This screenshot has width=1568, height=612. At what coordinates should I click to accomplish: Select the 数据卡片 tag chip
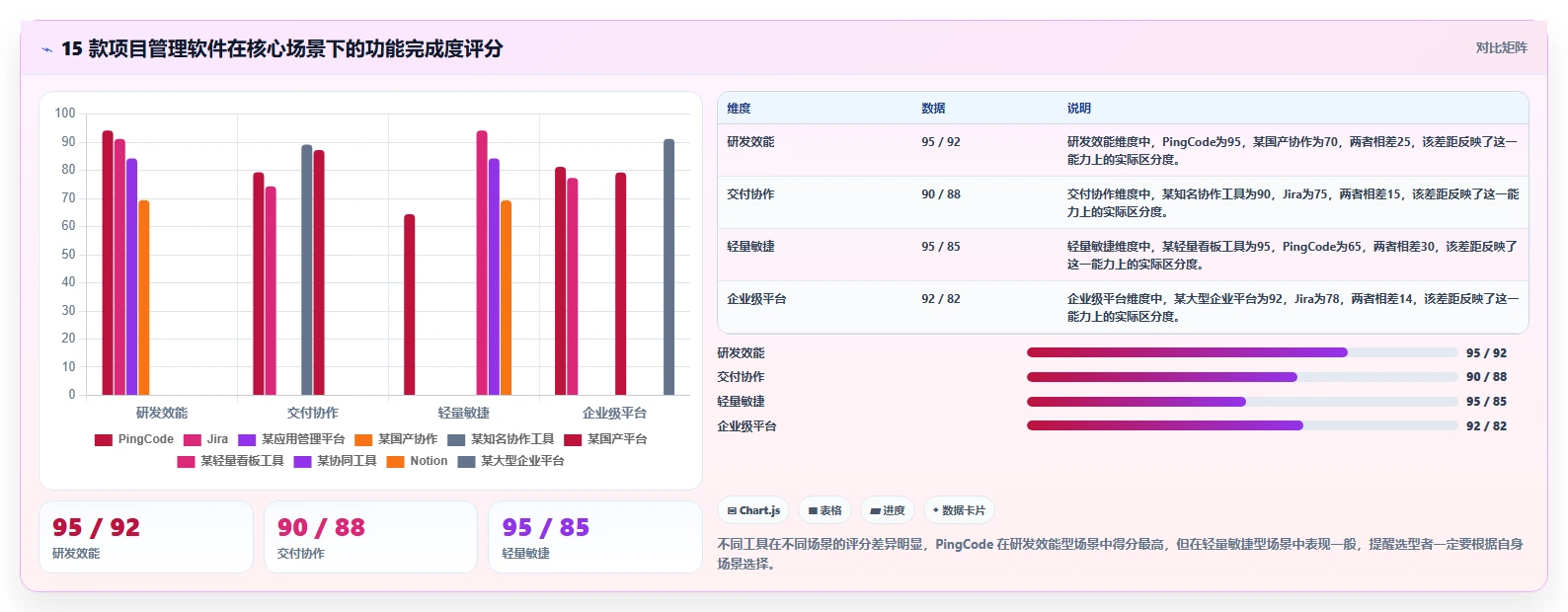pos(959,510)
